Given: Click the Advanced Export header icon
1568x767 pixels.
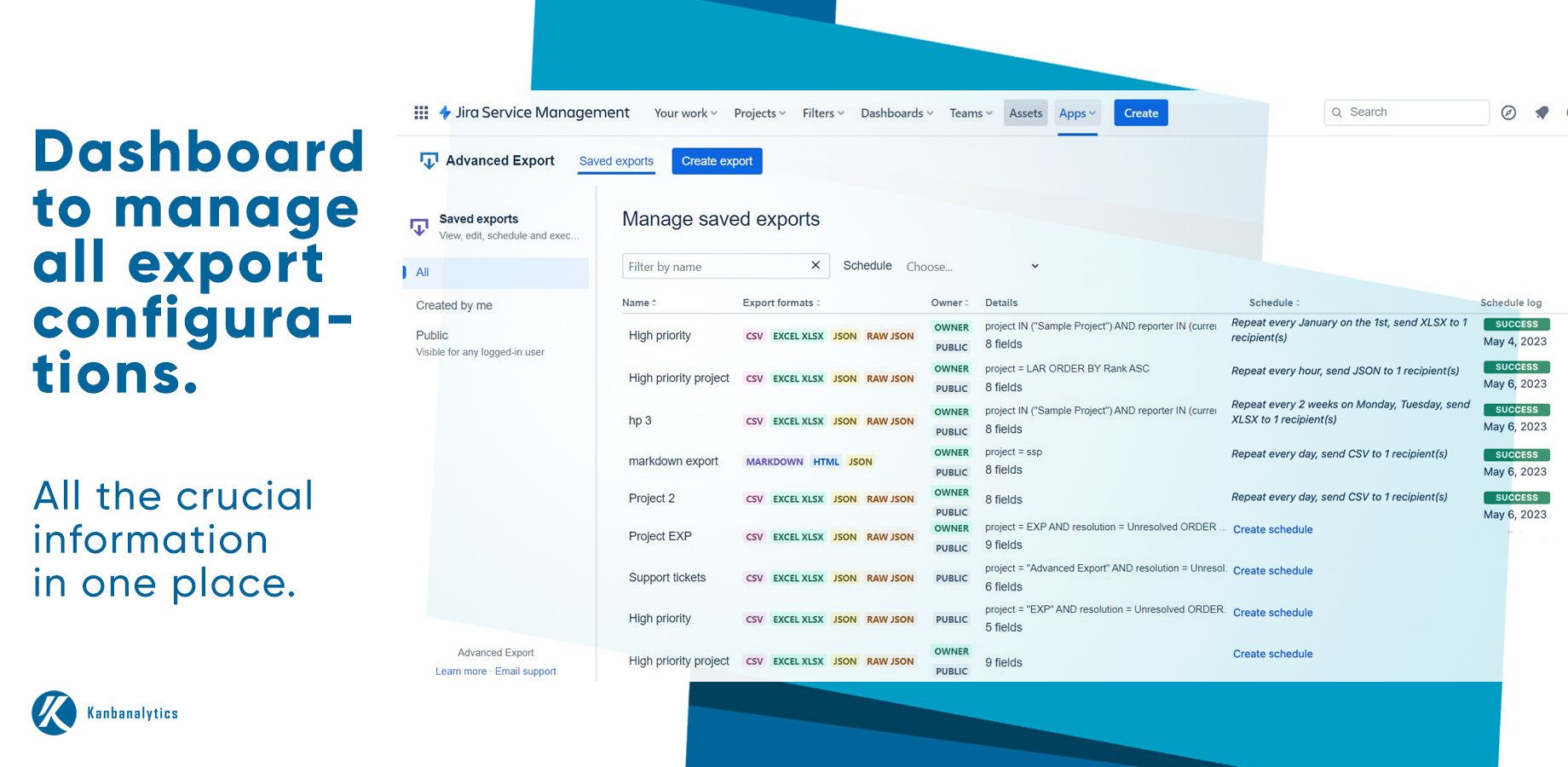Looking at the screenshot, I should (x=429, y=160).
